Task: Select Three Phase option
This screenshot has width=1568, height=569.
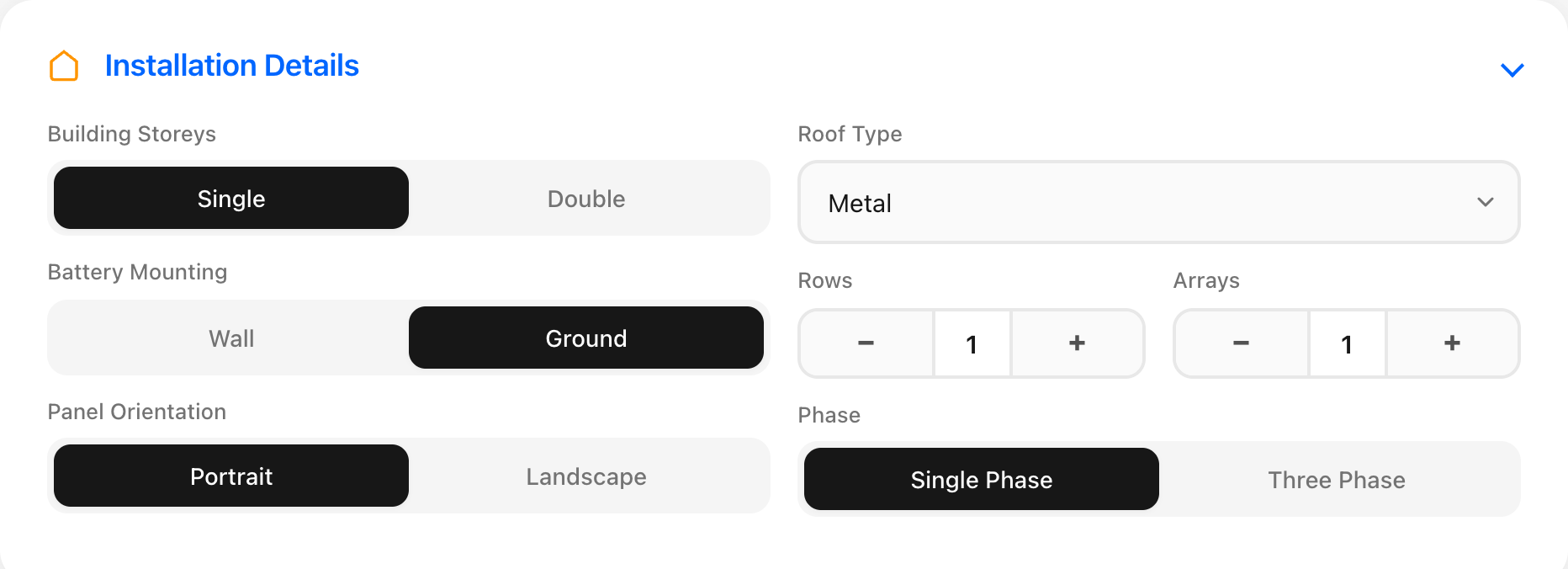Action: (1337, 480)
